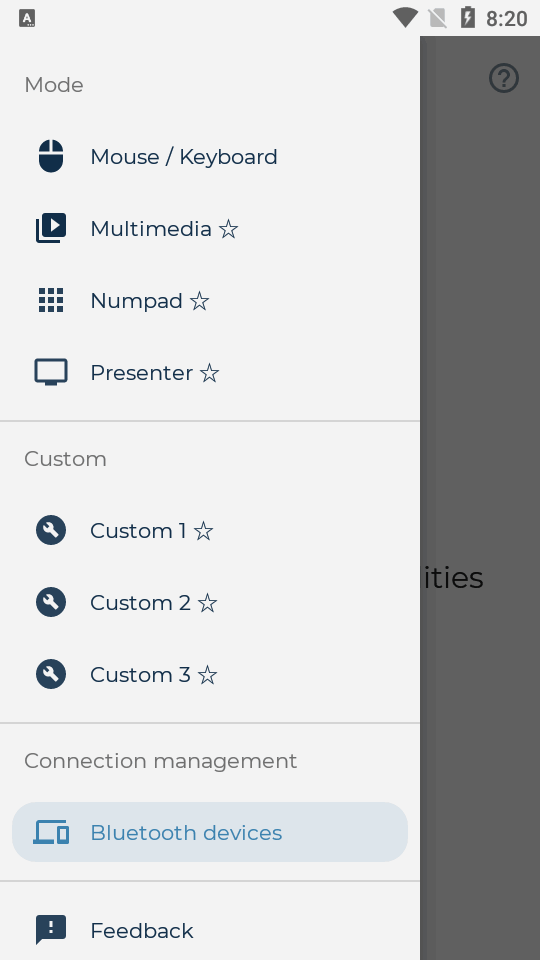
Task: Tap the Custom 1 wrench icon
Action: coord(51,530)
